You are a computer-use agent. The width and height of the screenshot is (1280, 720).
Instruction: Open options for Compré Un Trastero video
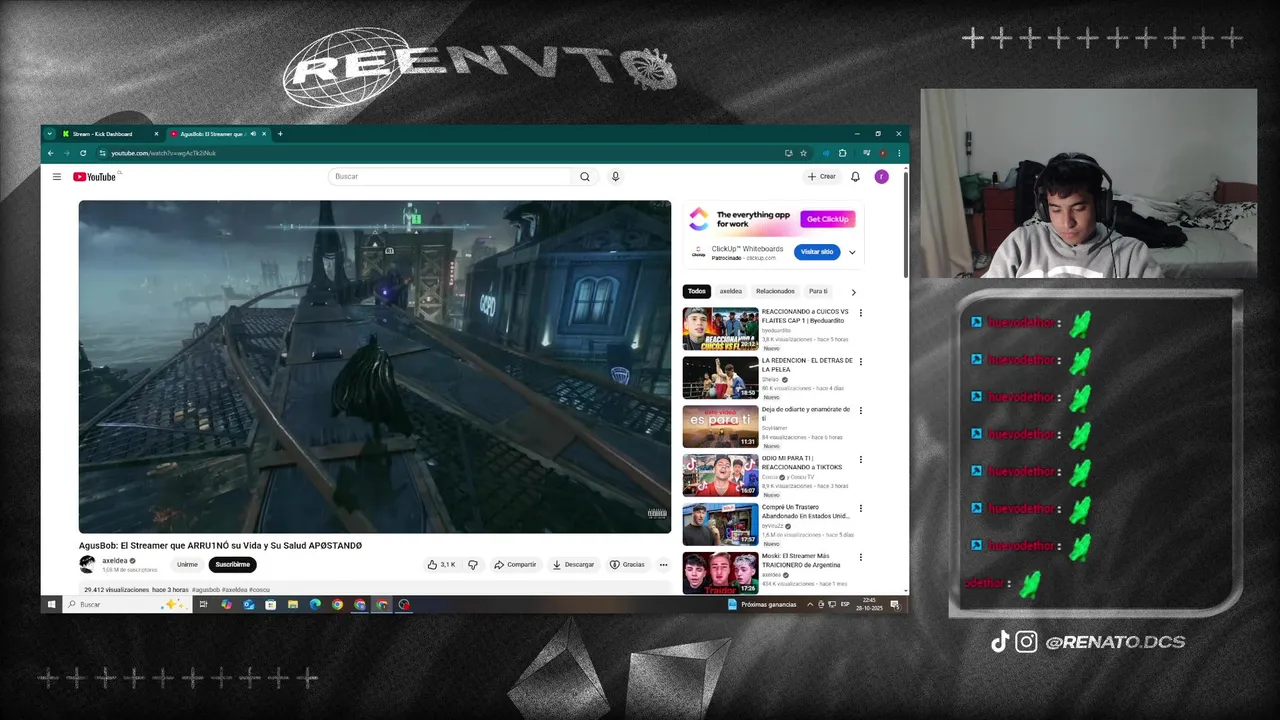pyautogui.click(x=860, y=509)
